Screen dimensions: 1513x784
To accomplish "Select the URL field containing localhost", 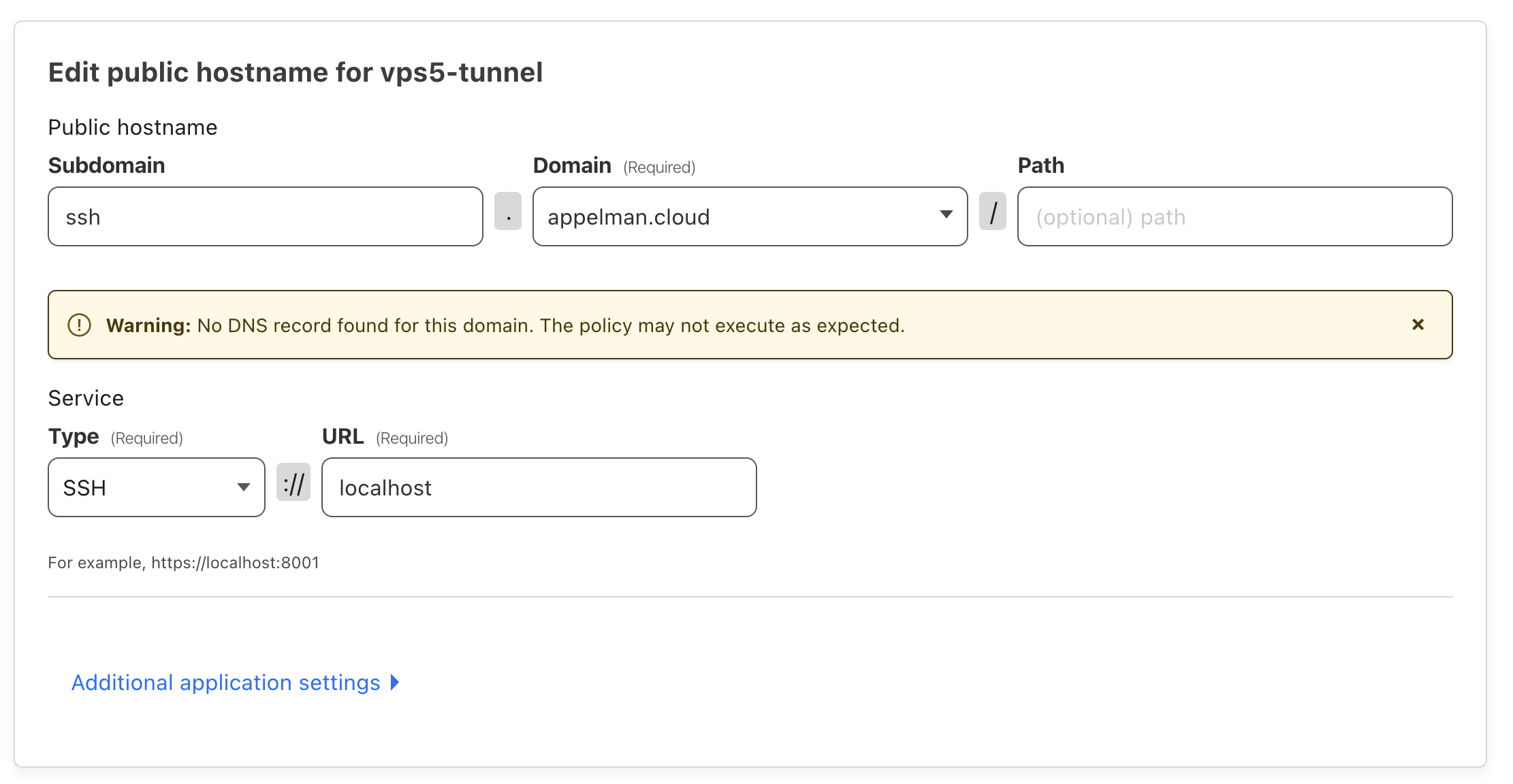I will 538,487.
